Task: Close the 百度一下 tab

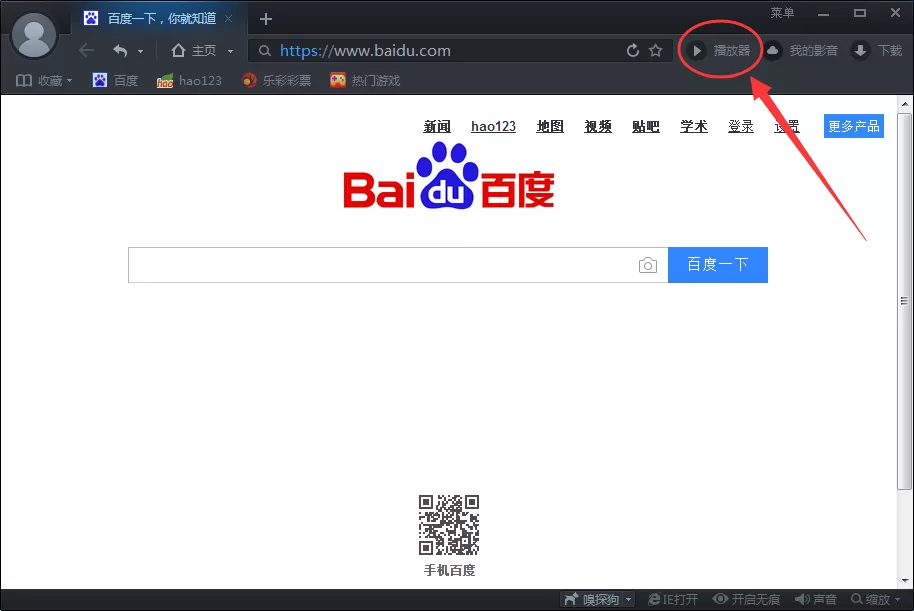Action: tap(228, 19)
